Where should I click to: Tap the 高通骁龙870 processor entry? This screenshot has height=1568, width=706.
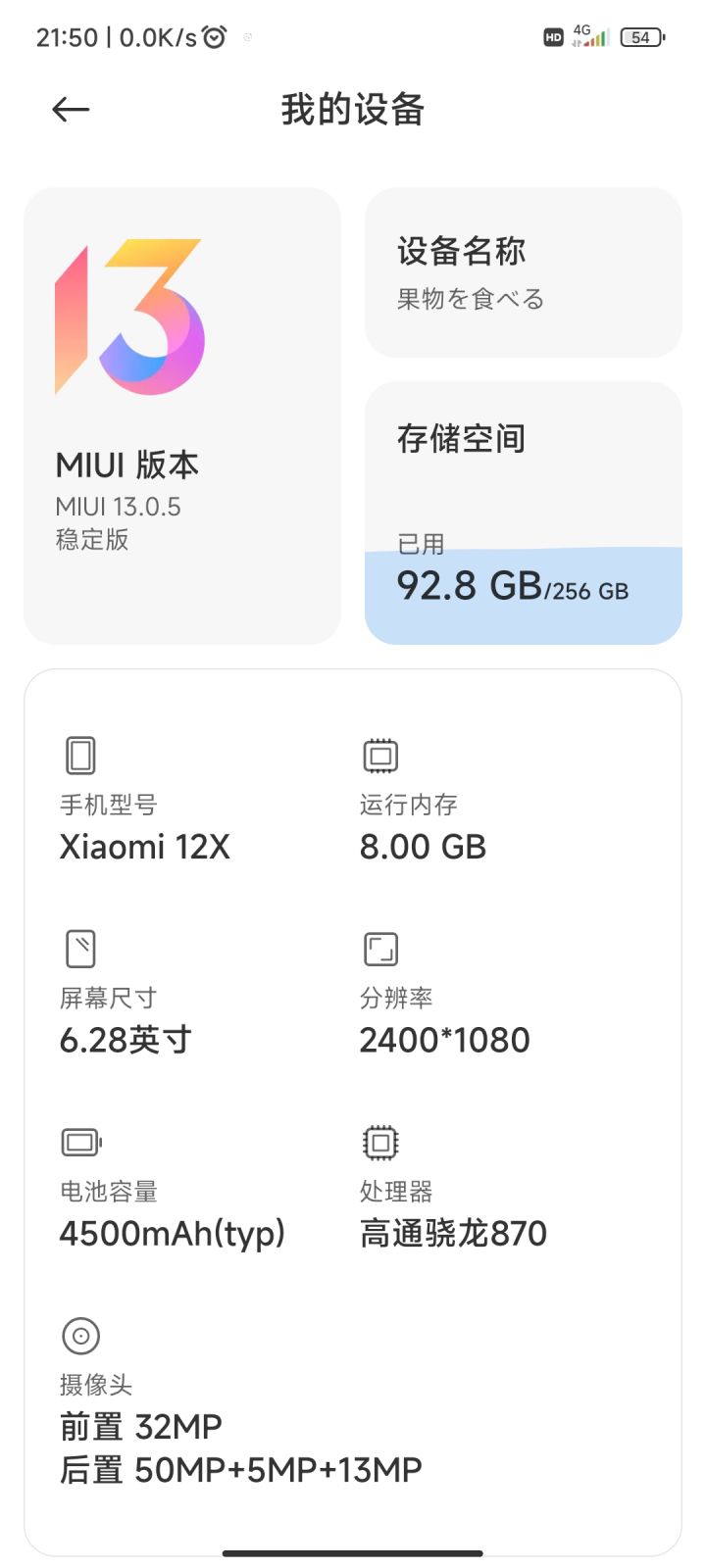point(453,1233)
